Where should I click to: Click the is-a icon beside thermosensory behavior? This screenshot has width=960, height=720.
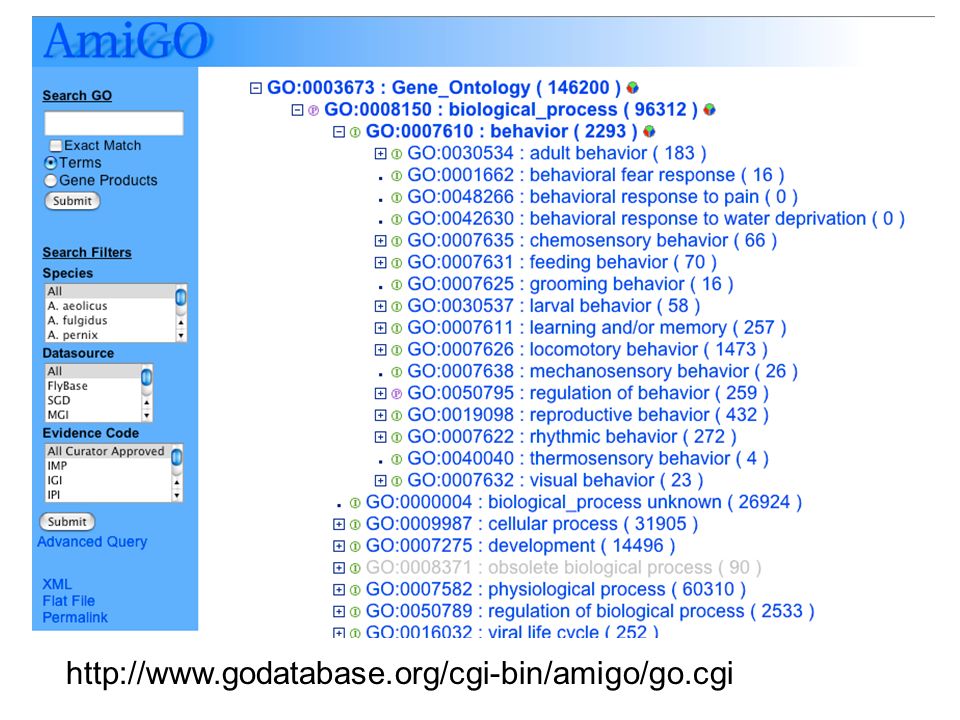click(397, 459)
